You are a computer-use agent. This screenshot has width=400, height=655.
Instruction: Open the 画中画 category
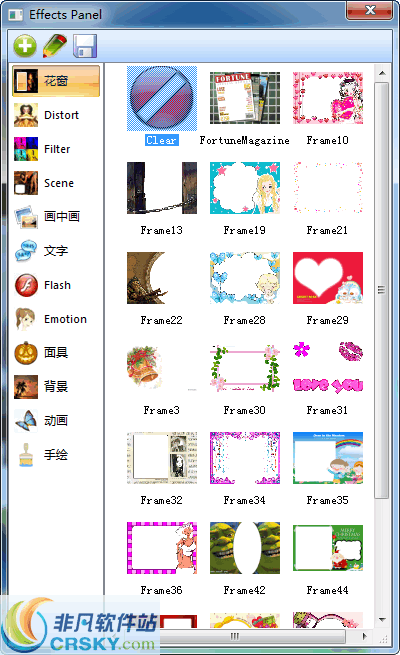[x=56, y=217]
